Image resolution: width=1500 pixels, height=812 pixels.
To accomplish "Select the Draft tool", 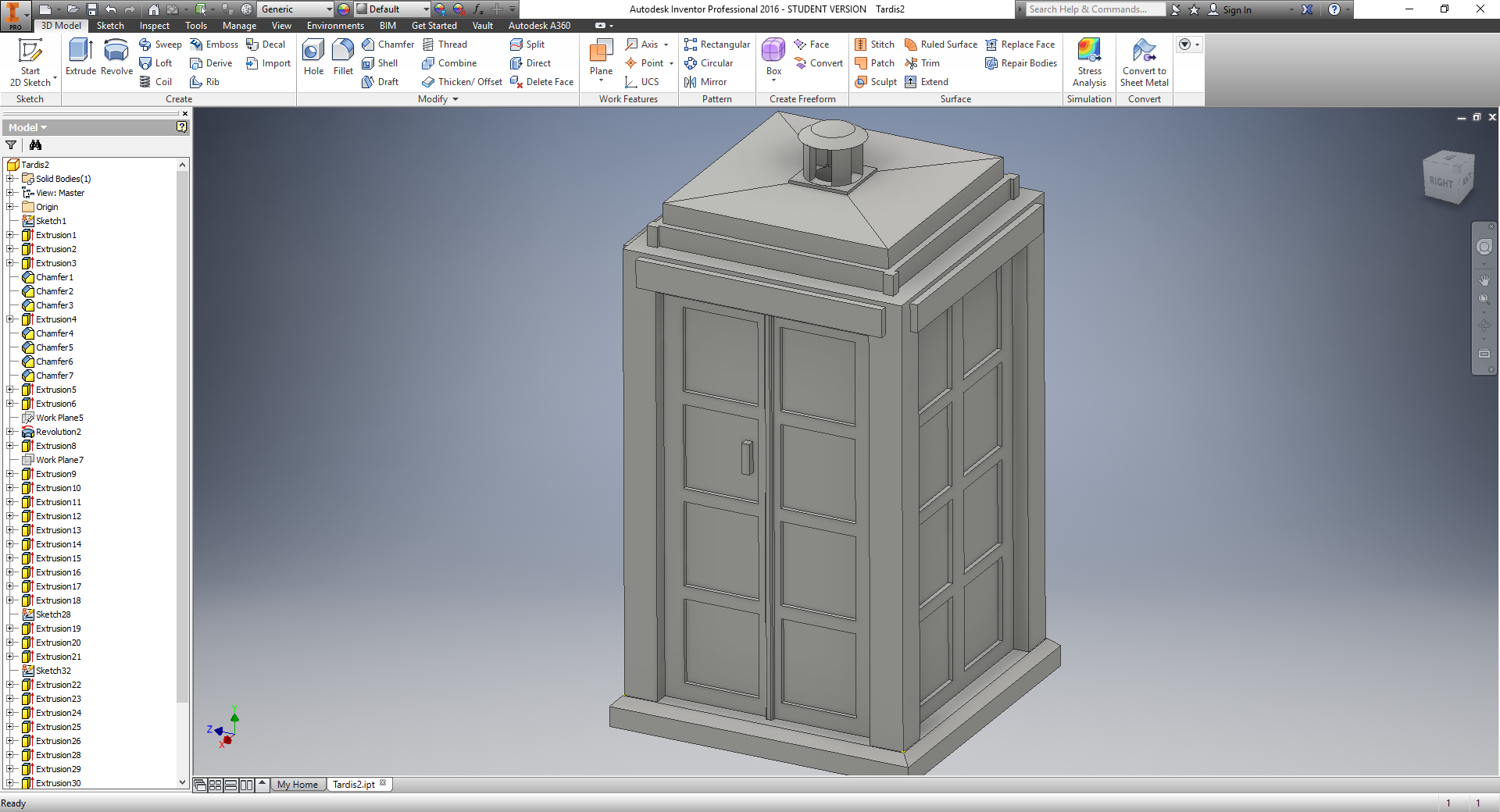I will (x=380, y=82).
